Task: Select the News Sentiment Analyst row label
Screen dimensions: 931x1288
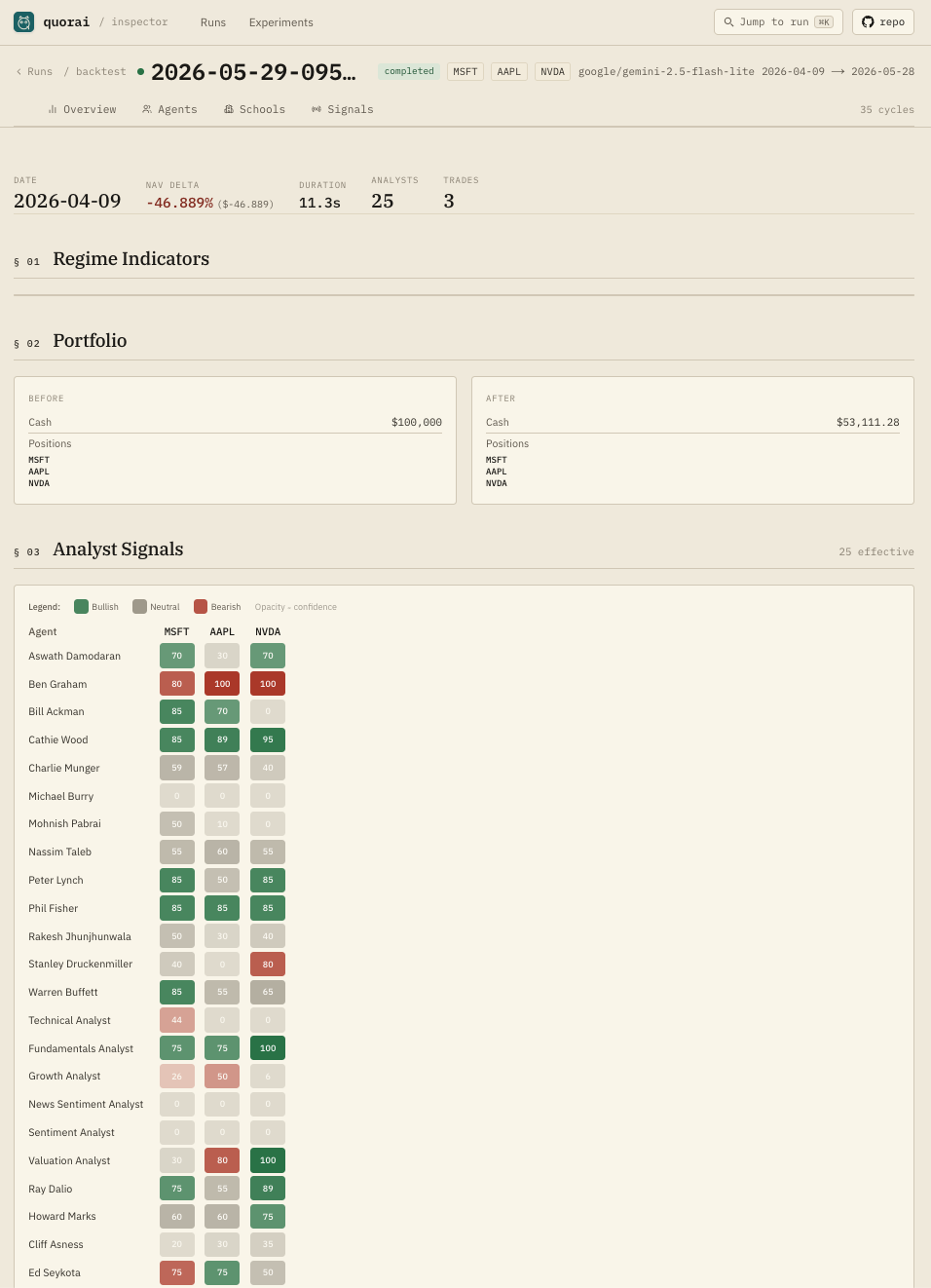Action: tap(86, 1105)
